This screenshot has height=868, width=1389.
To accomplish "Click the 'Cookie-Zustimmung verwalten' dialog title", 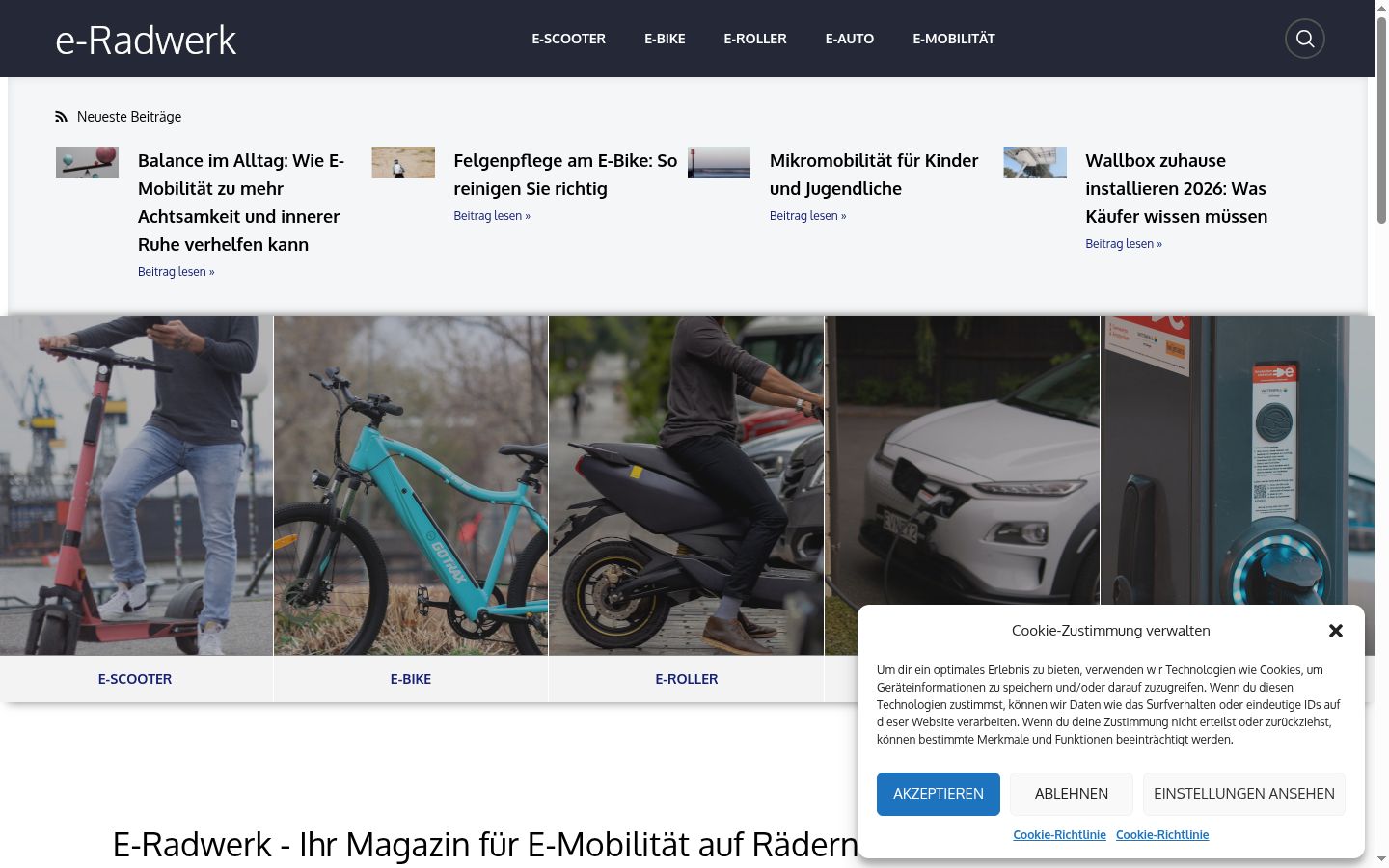I will point(1111,631).
